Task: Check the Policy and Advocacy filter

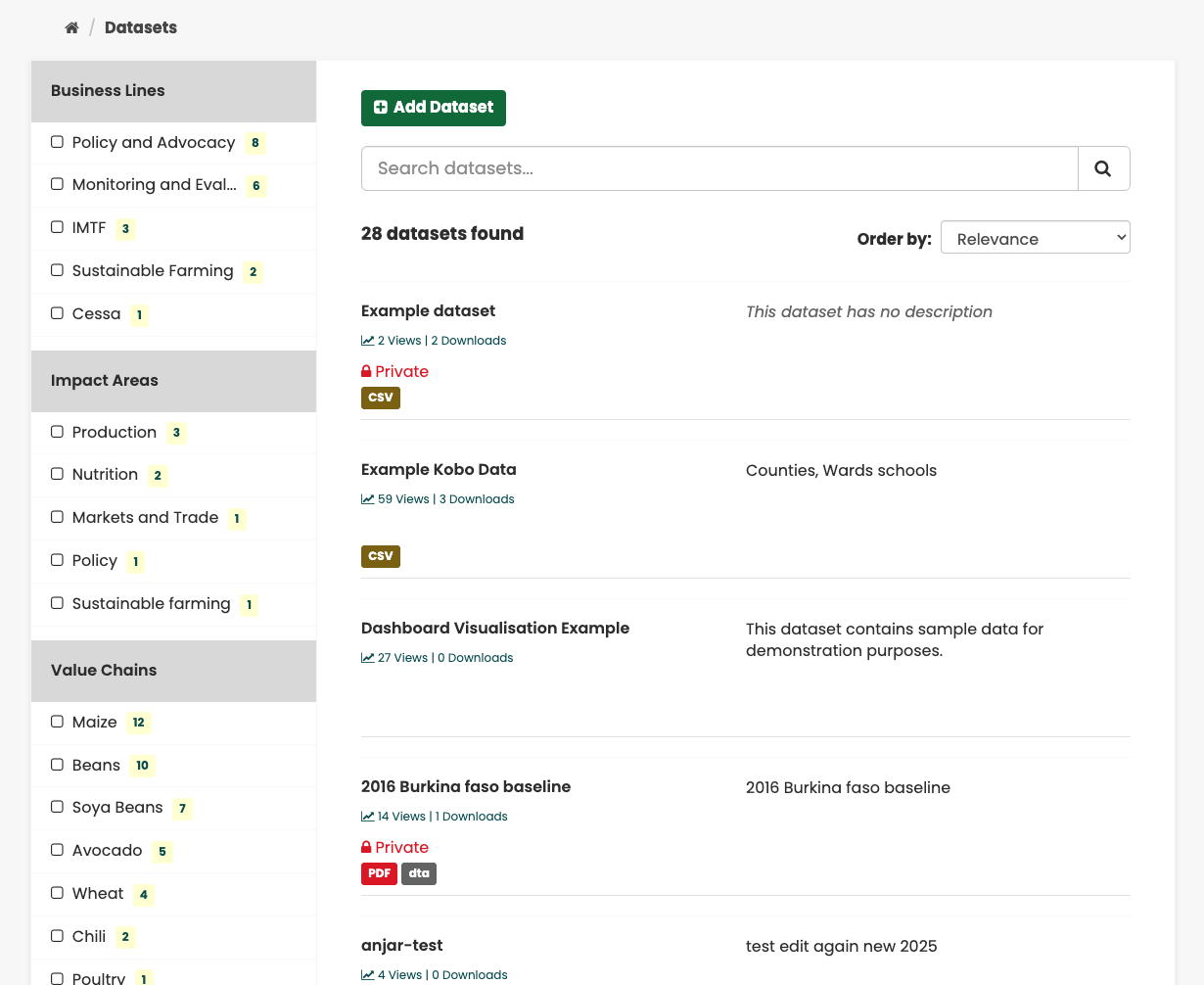Action: (58, 142)
